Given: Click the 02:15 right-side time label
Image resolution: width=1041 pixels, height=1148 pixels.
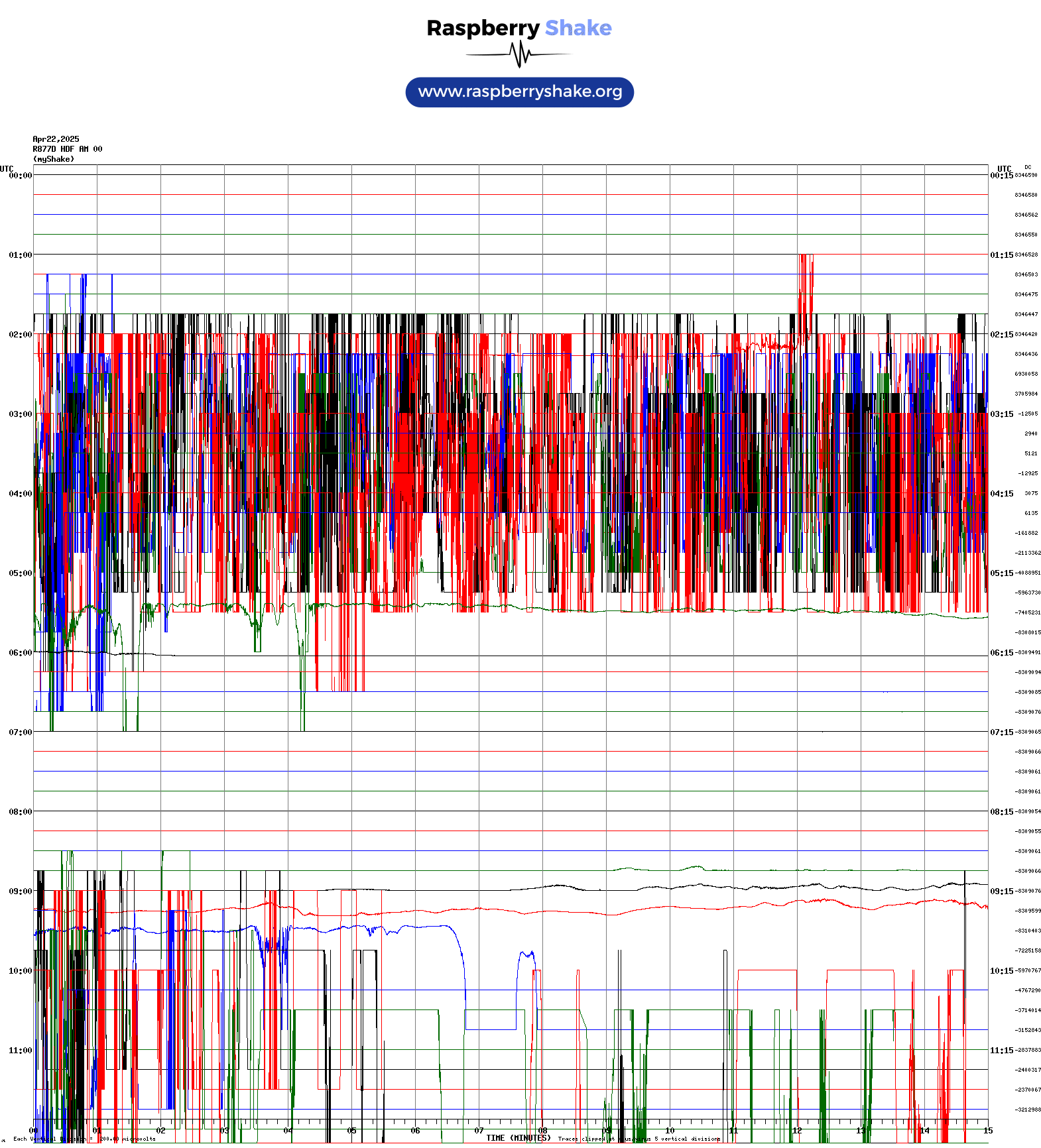Looking at the screenshot, I should [1001, 335].
